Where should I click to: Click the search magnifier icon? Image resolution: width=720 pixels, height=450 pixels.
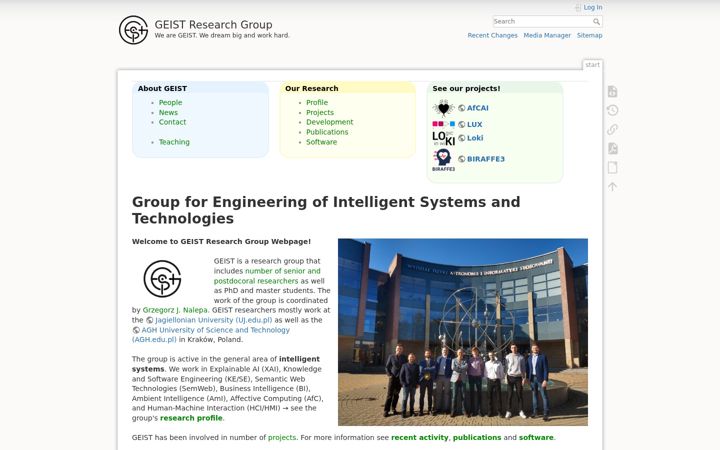(596, 22)
